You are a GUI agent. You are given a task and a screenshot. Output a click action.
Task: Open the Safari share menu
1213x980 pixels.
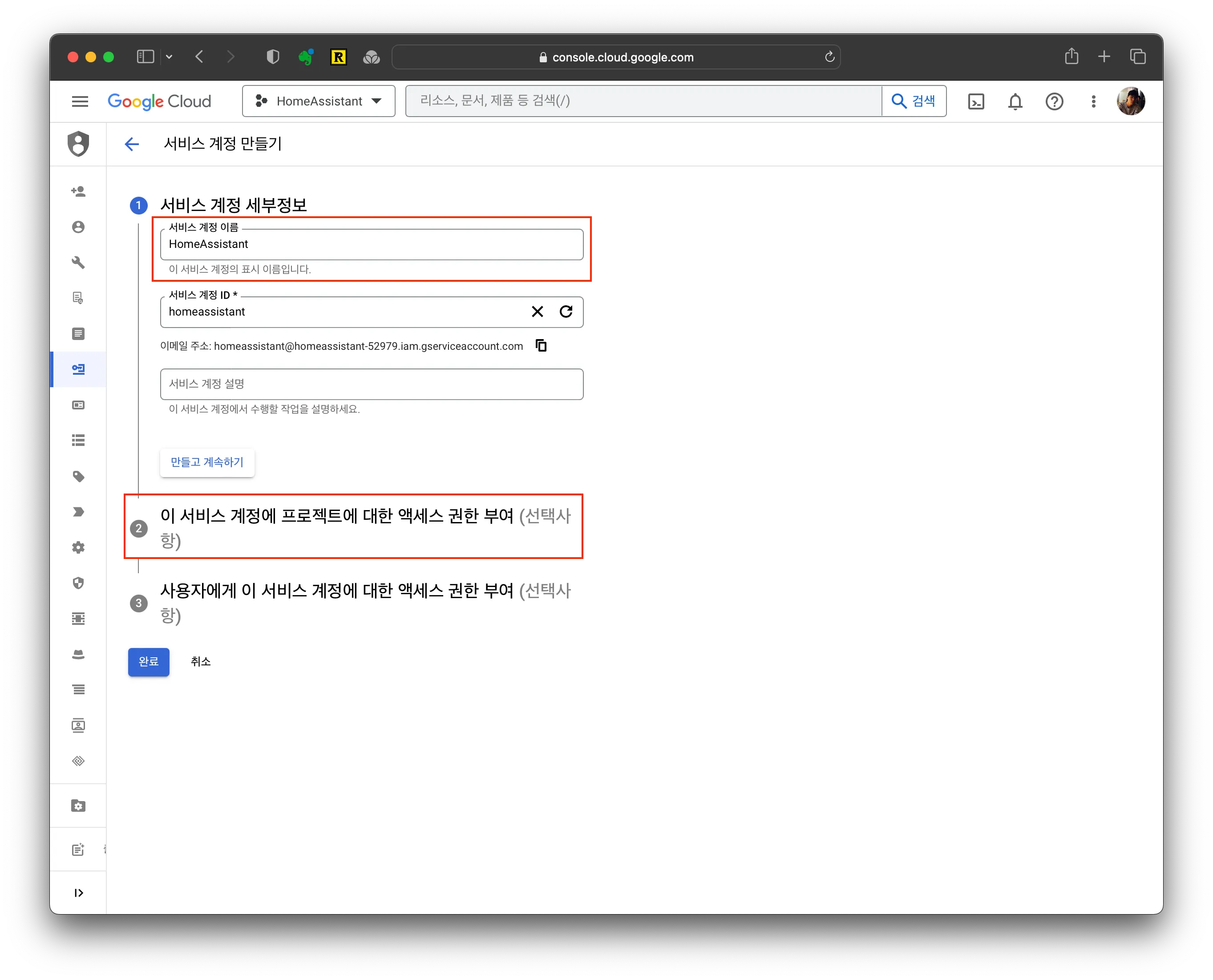[x=1071, y=57]
